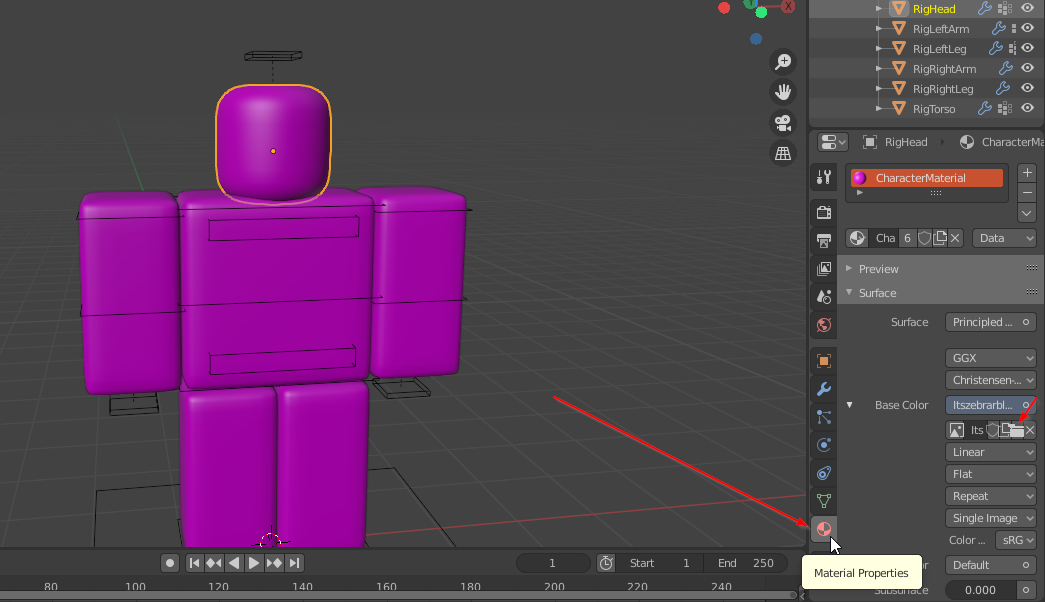Browse material to link icon
Screen dimensions: 1045x602
click(857, 238)
